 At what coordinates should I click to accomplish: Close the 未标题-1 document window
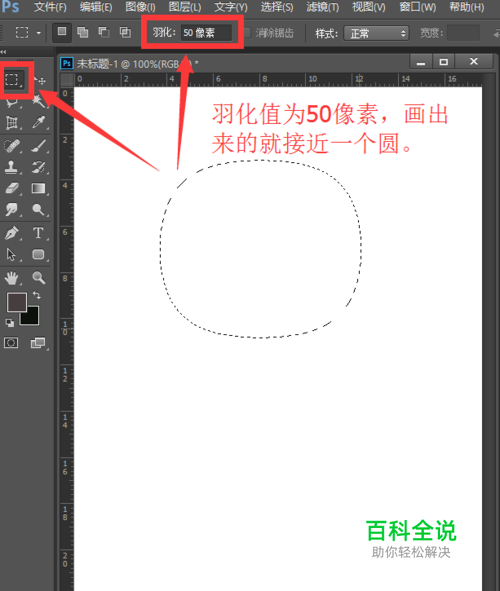[474, 62]
